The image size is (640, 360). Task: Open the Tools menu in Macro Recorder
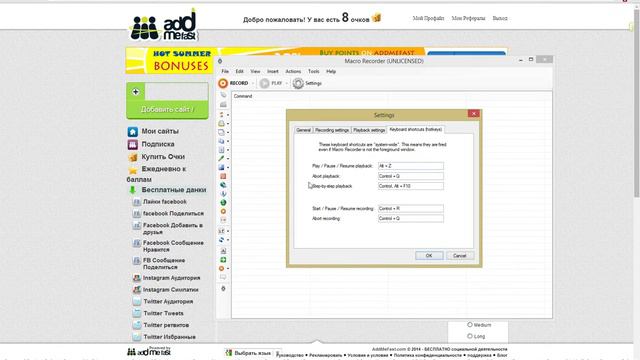(x=313, y=71)
